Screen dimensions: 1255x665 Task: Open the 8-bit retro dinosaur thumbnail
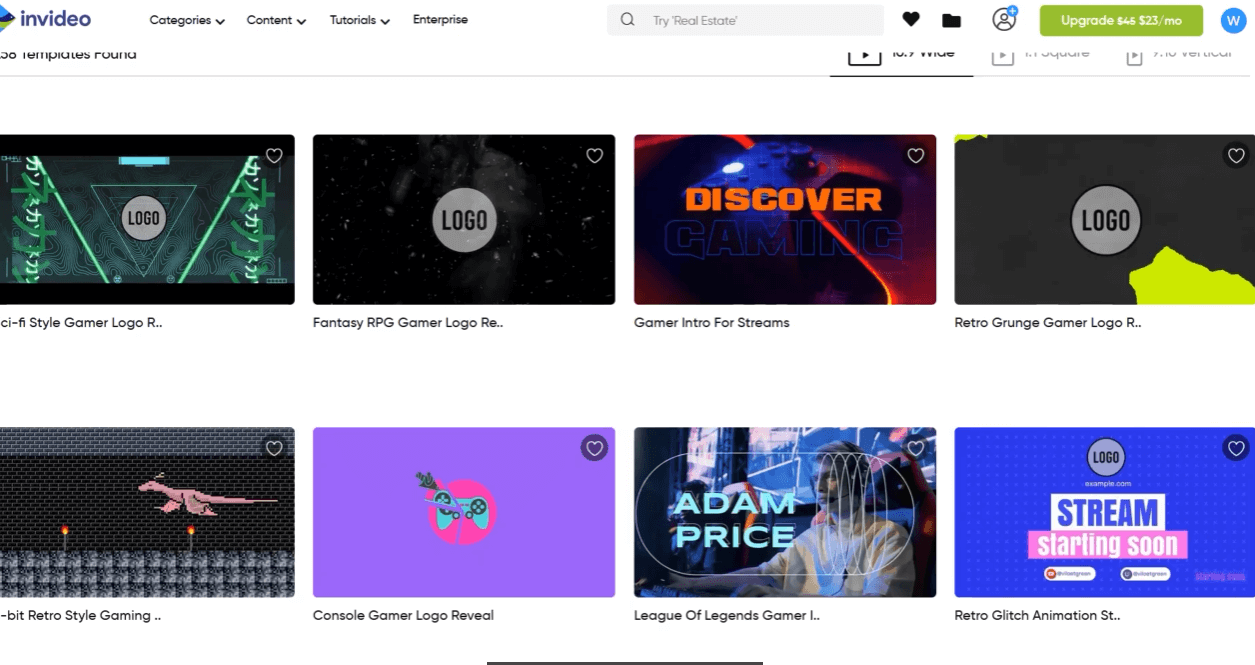click(x=147, y=513)
